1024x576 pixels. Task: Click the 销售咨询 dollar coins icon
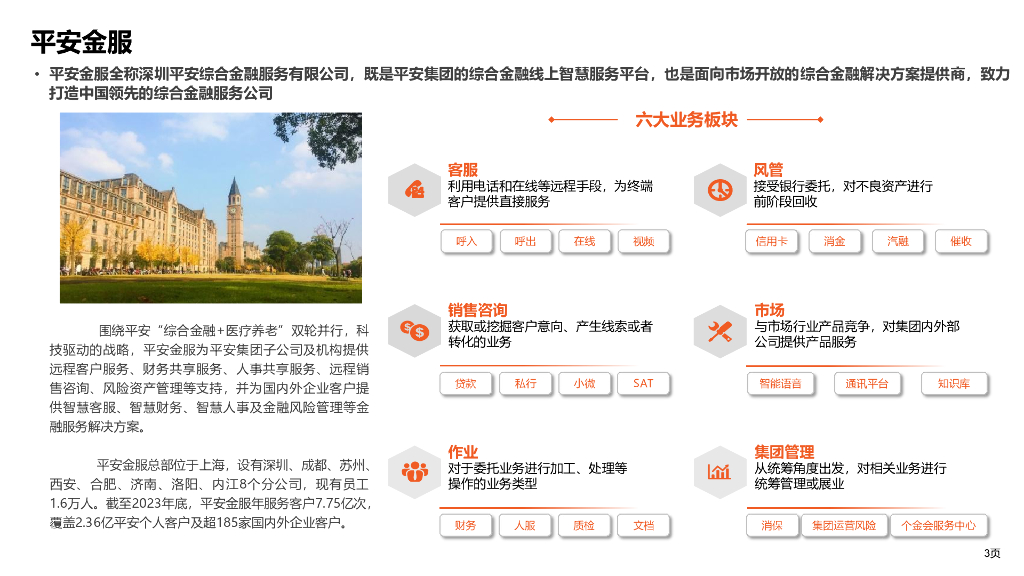point(415,331)
